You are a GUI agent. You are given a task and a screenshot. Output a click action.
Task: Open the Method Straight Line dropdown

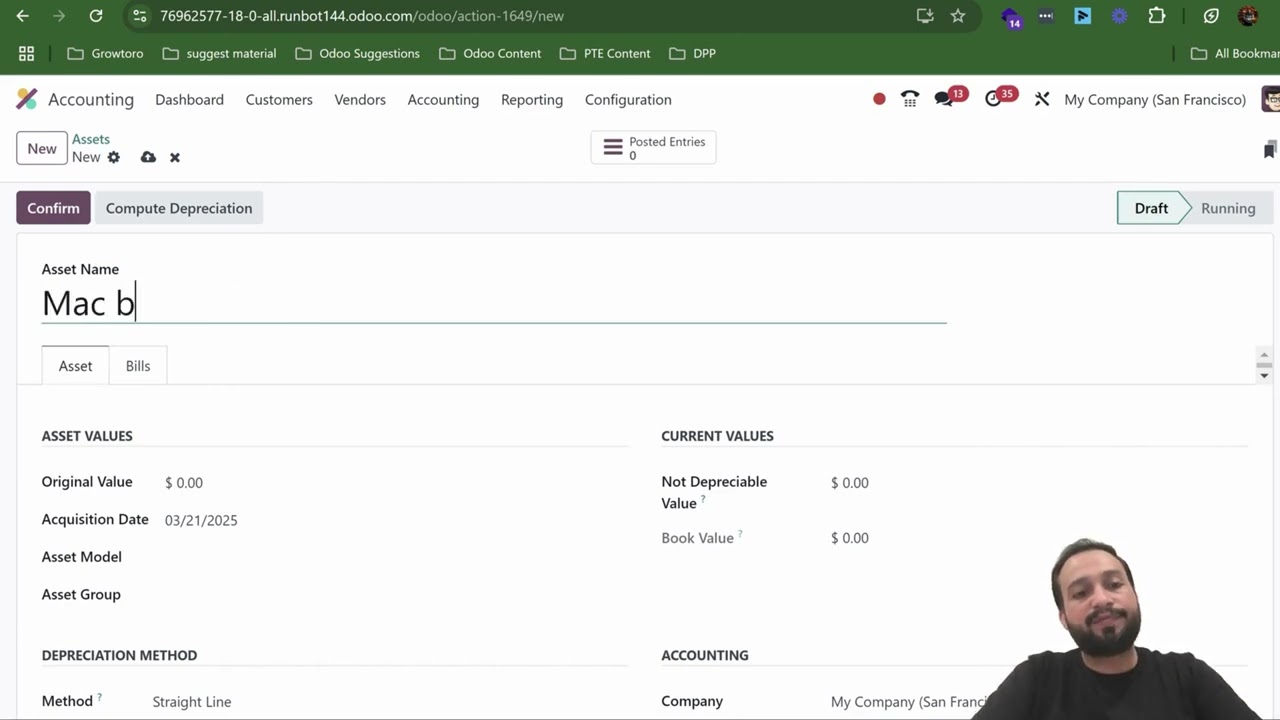[x=388, y=701]
